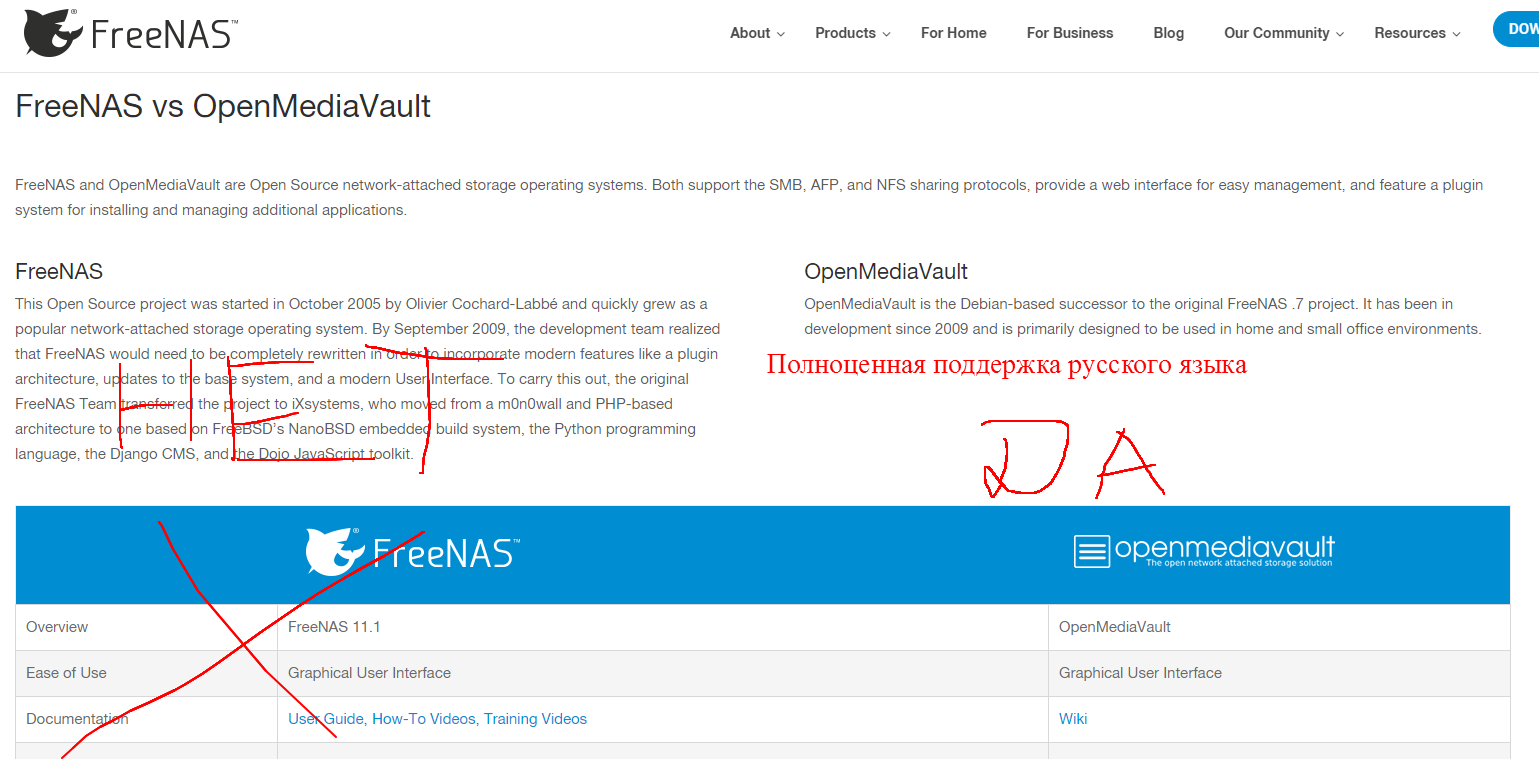Click the OpenMediaVault overview table cell

click(x=1279, y=627)
